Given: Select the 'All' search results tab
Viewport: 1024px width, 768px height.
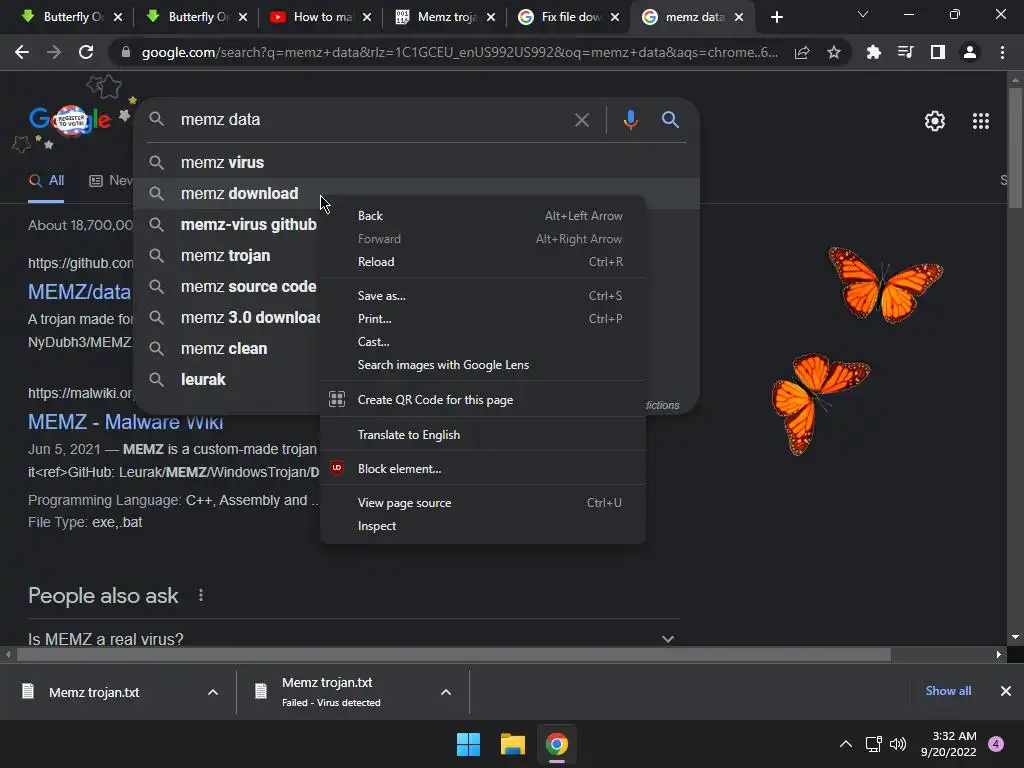Looking at the screenshot, I should 46,181.
